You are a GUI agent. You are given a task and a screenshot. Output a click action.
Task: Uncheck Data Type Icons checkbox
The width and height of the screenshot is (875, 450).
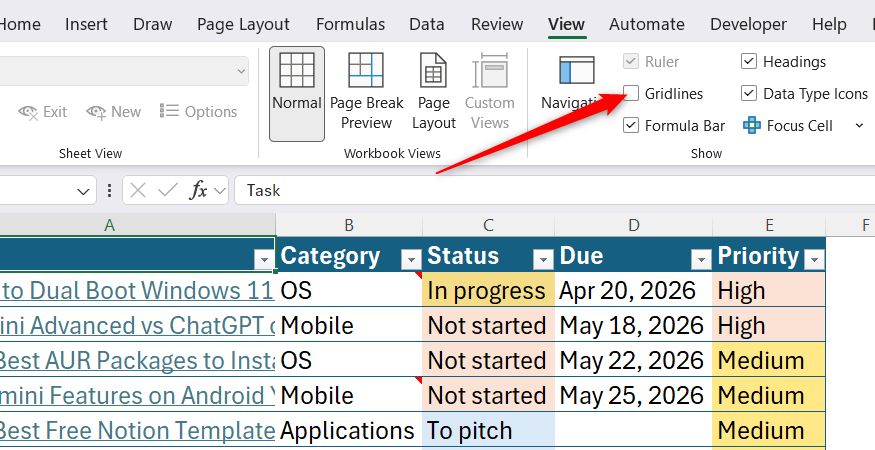pos(749,93)
